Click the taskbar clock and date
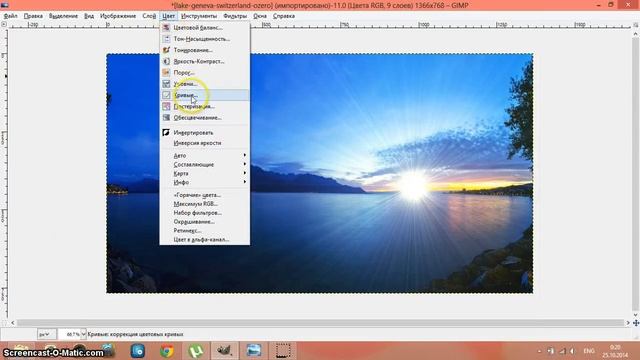The height and width of the screenshot is (360, 640). coord(615,351)
